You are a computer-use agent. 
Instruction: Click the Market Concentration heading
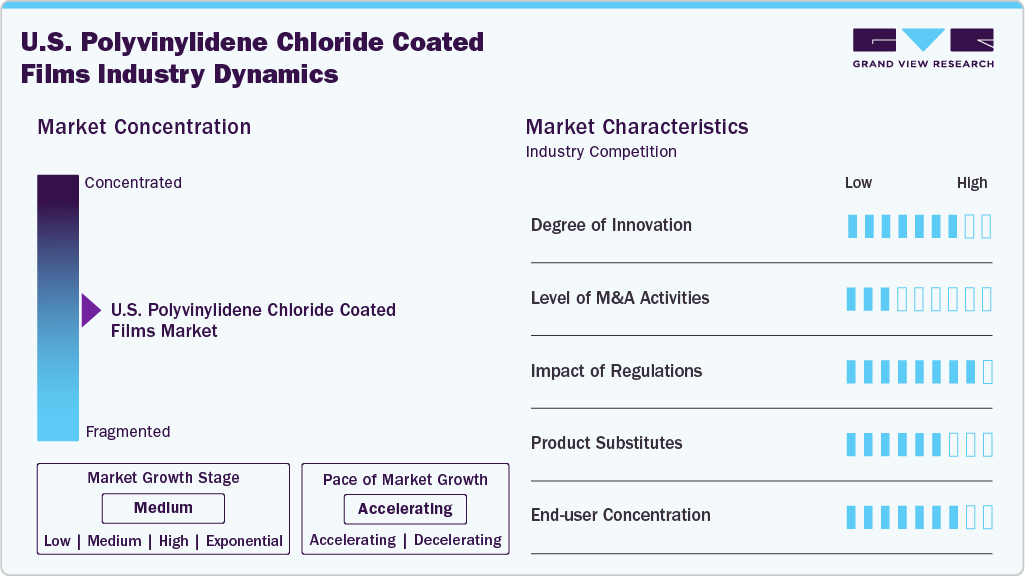coord(144,127)
